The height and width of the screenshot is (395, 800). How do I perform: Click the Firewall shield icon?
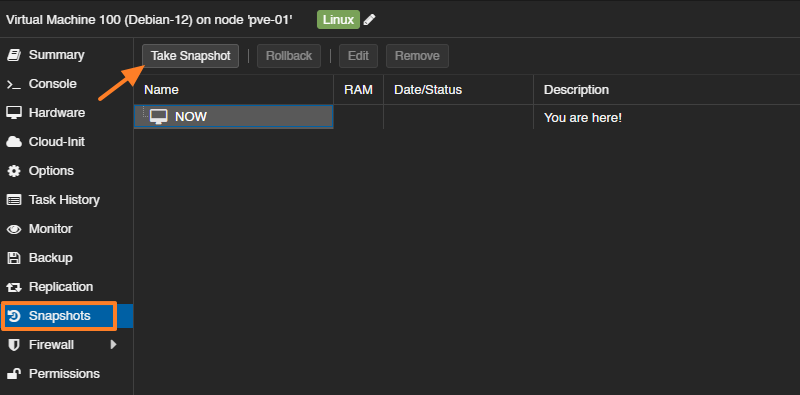[x=14, y=345]
